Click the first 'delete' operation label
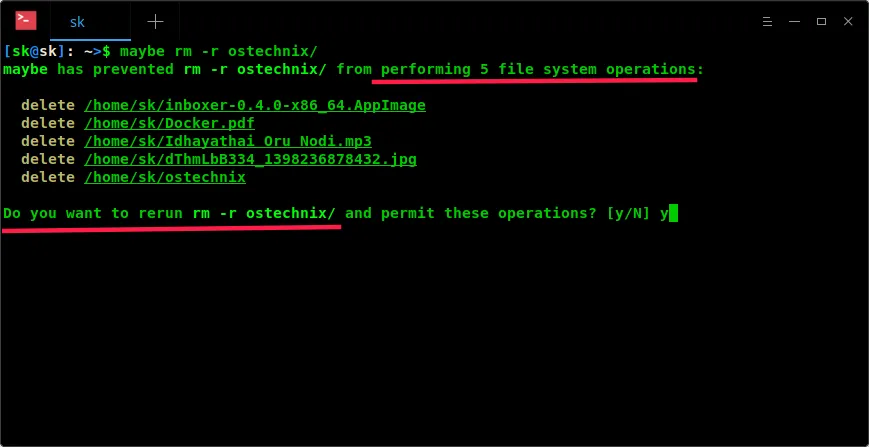 click(47, 105)
